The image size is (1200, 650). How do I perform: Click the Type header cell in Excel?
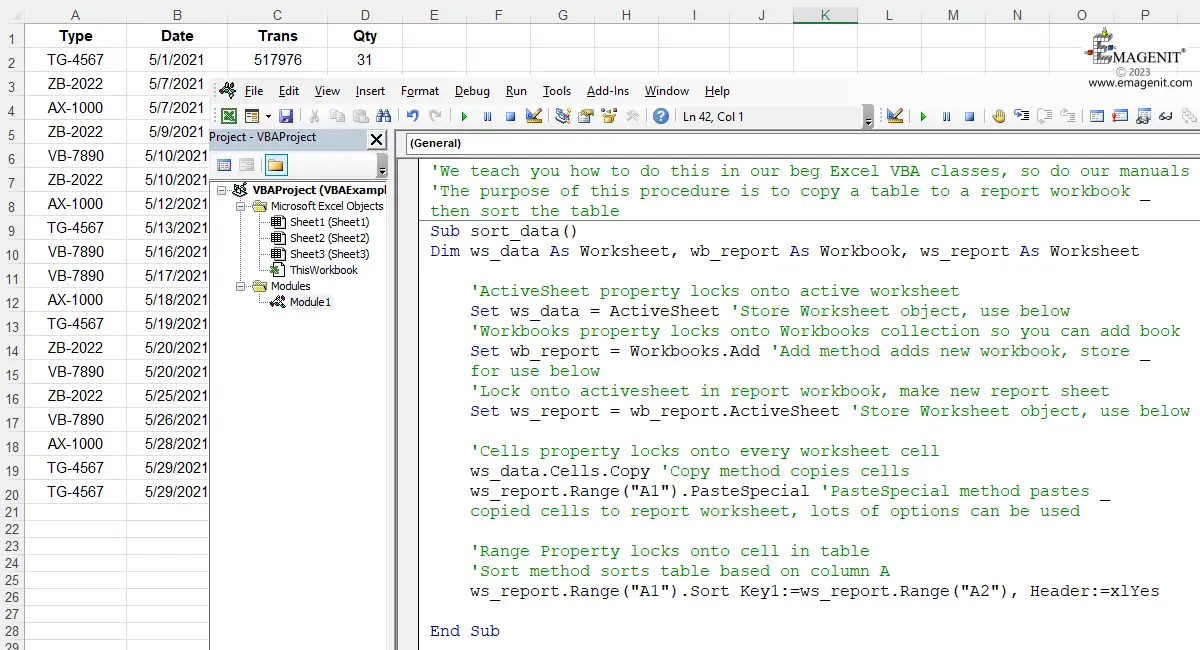pos(76,36)
